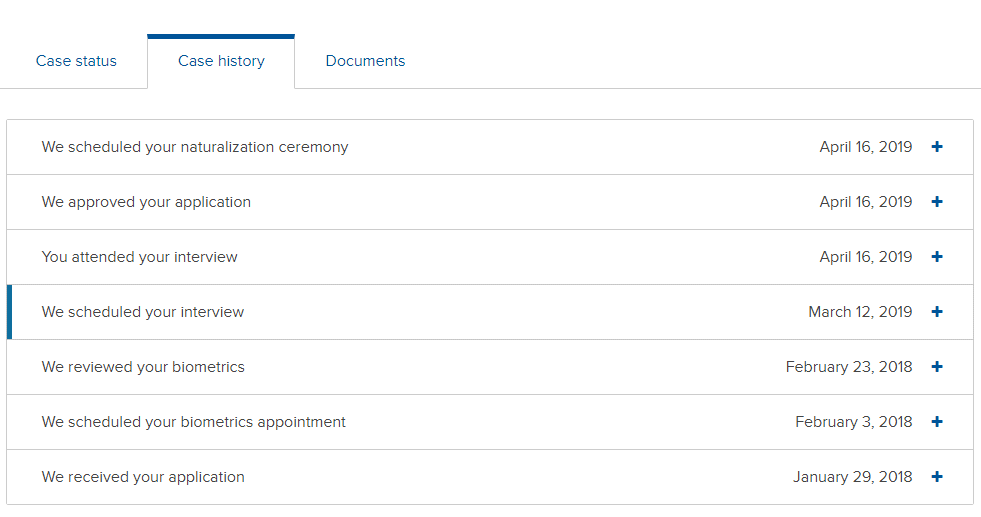Open "You attended your interview" history item

click(x=490, y=257)
